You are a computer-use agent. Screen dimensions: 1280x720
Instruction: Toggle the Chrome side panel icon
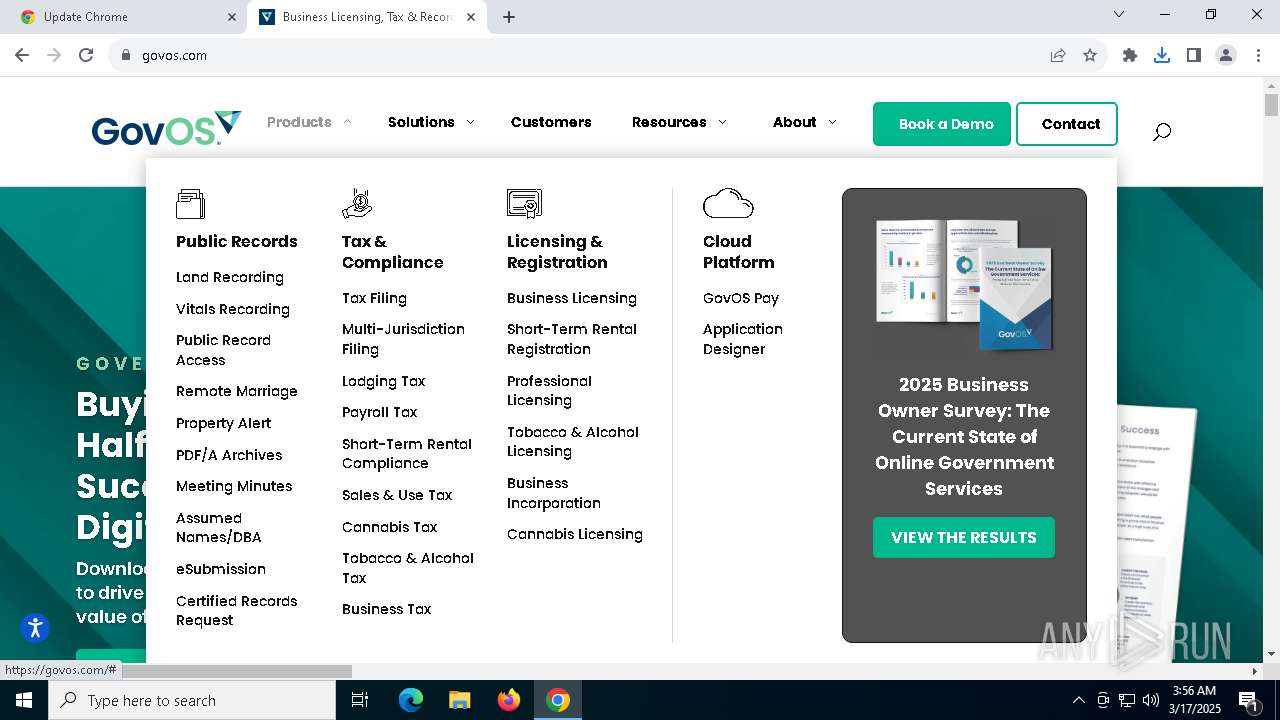click(x=1194, y=55)
